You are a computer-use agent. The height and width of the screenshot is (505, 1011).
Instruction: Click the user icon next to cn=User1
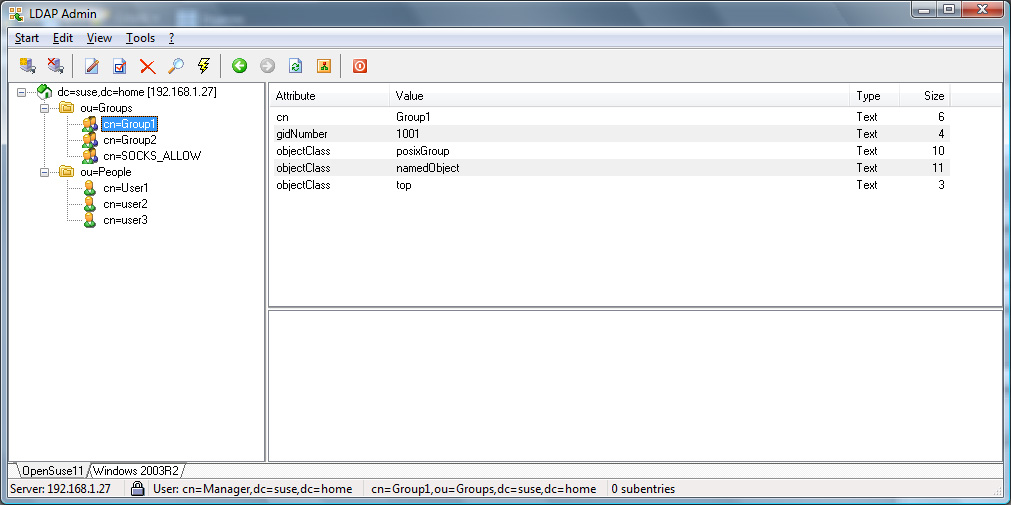[90, 188]
